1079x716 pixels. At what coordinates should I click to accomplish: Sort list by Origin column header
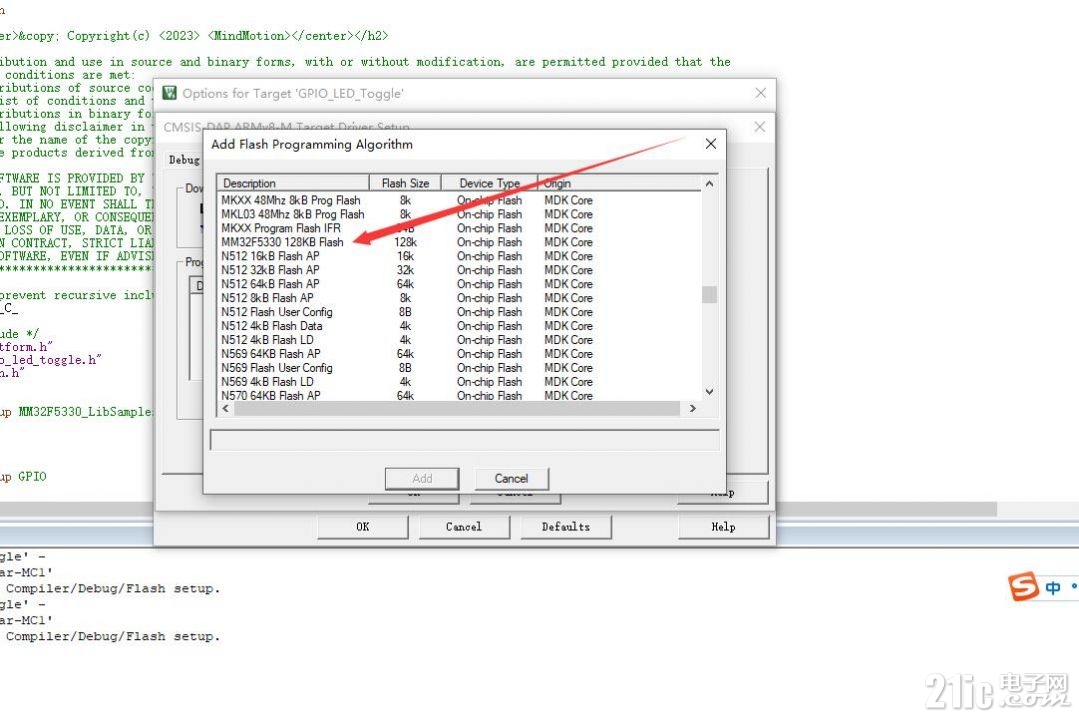click(x=619, y=183)
